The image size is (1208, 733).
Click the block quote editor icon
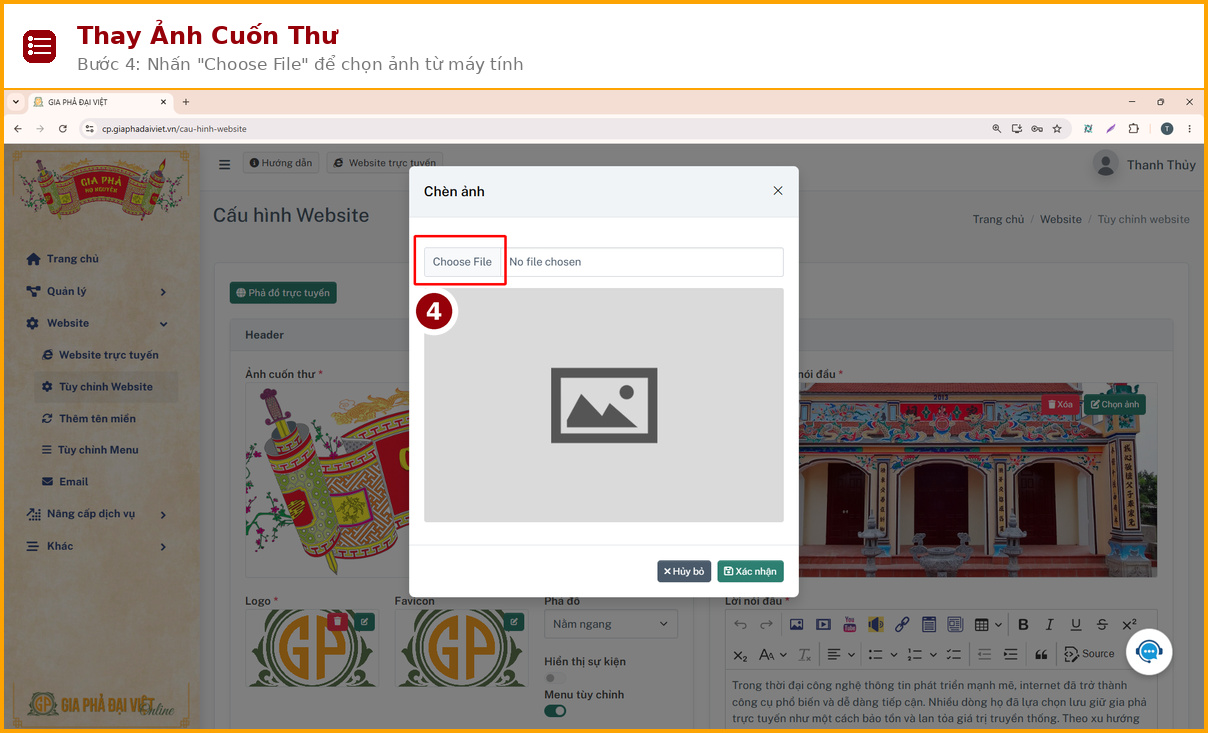point(1042,655)
